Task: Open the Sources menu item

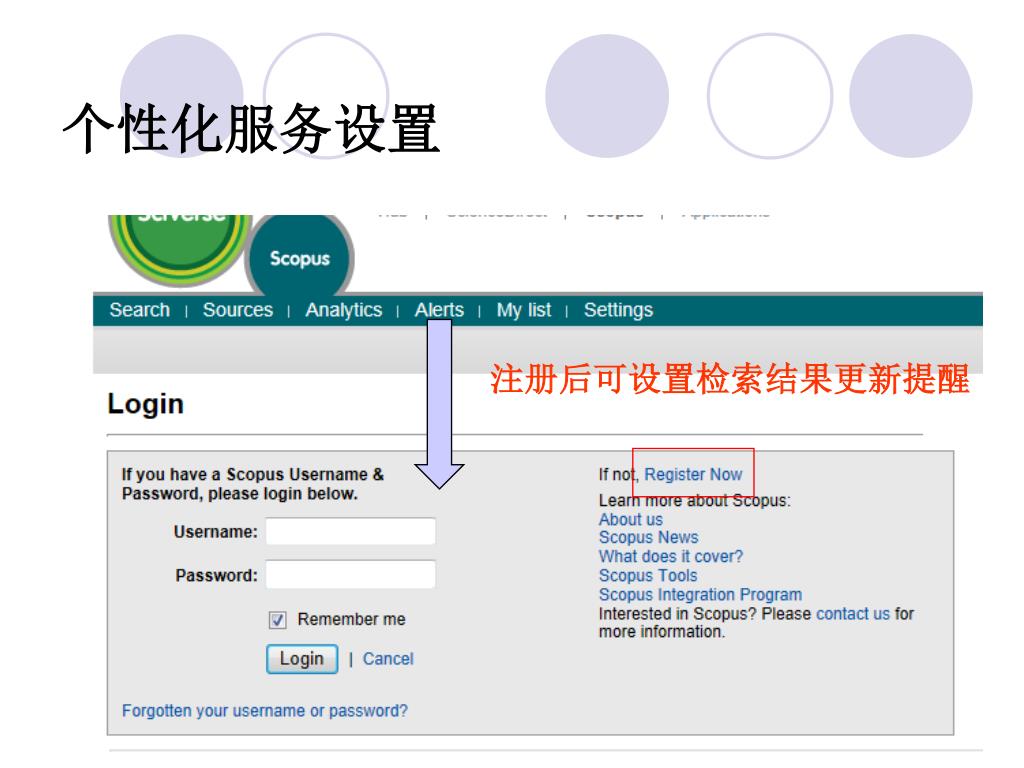Action: pos(238,310)
